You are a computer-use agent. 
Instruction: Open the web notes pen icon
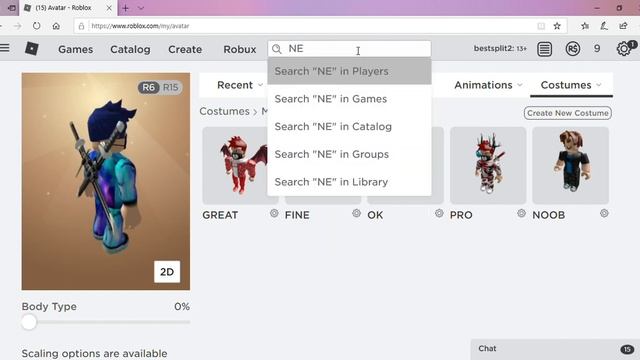coord(604,26)
